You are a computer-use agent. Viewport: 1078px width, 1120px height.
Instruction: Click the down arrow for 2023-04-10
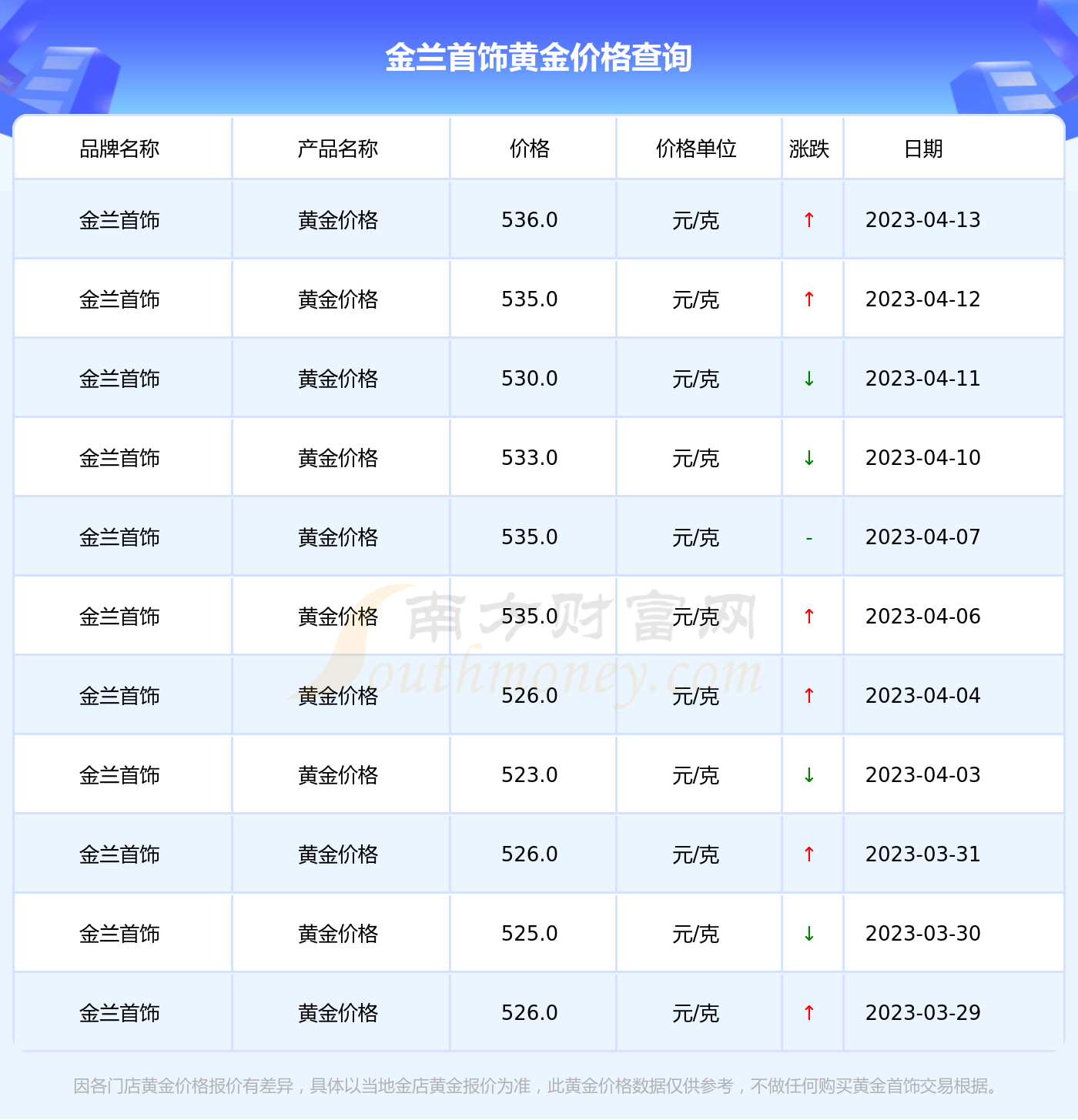pos(809,458)
